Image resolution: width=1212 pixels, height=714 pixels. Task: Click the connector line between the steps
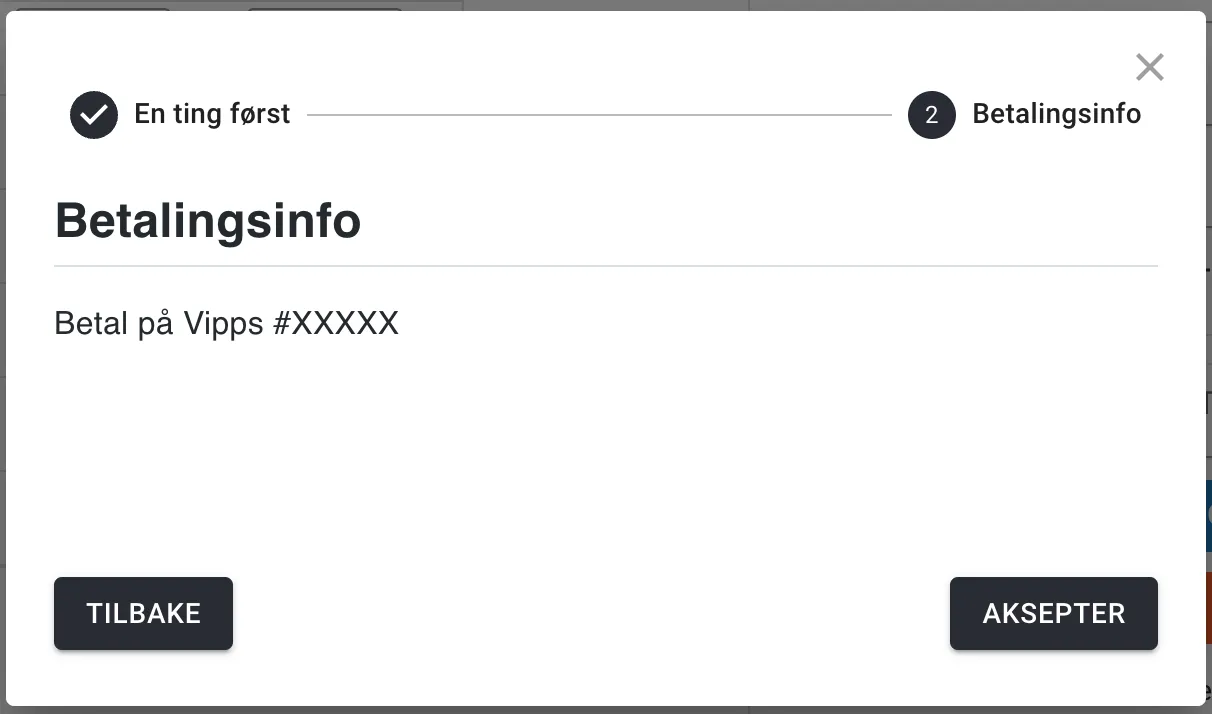pos(598,115)
